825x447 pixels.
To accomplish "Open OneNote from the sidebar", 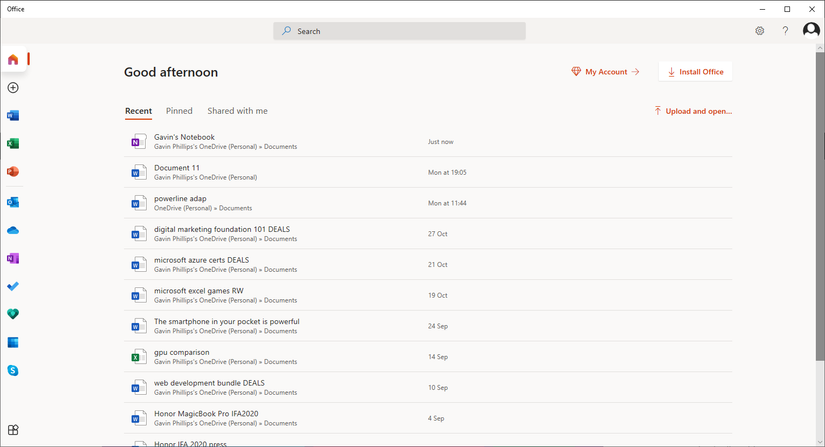I will pos(13,258).
